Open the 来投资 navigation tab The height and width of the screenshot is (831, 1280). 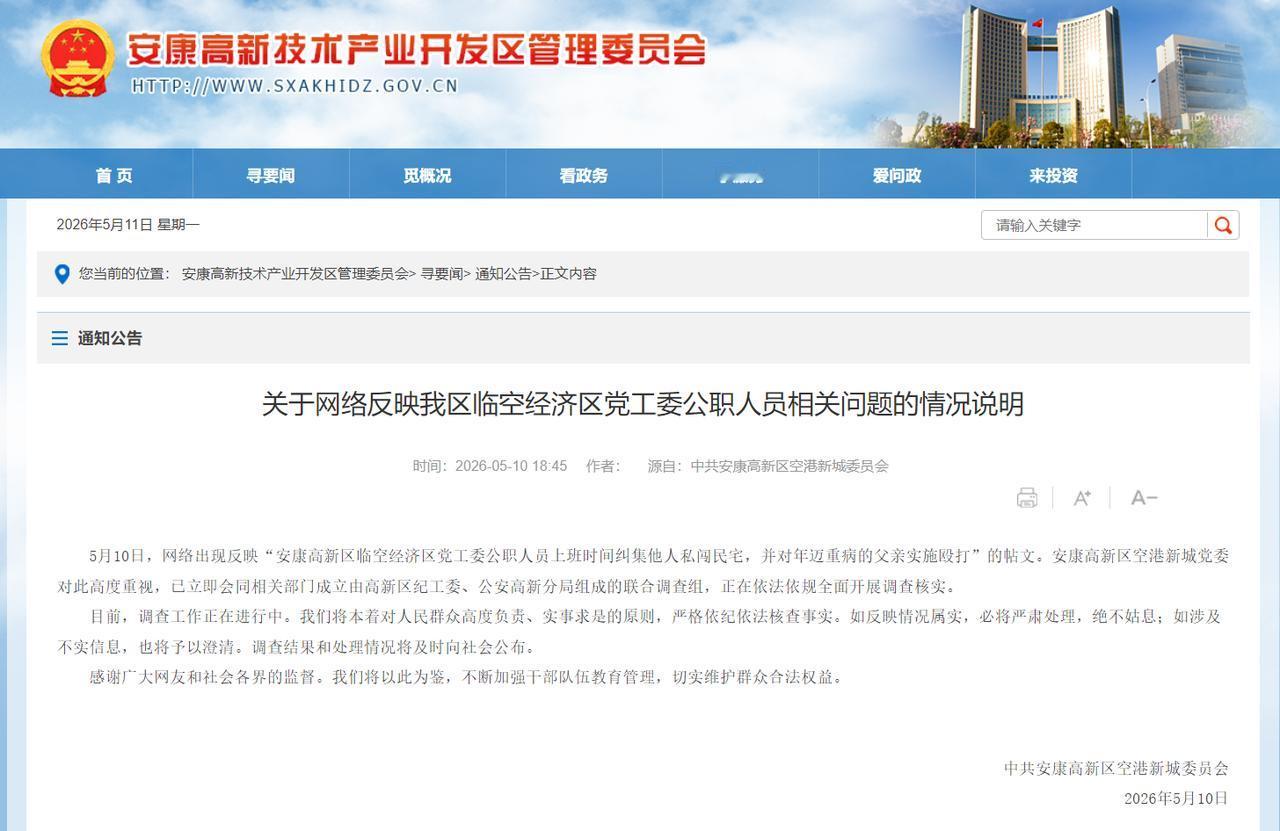point(1054,175)
